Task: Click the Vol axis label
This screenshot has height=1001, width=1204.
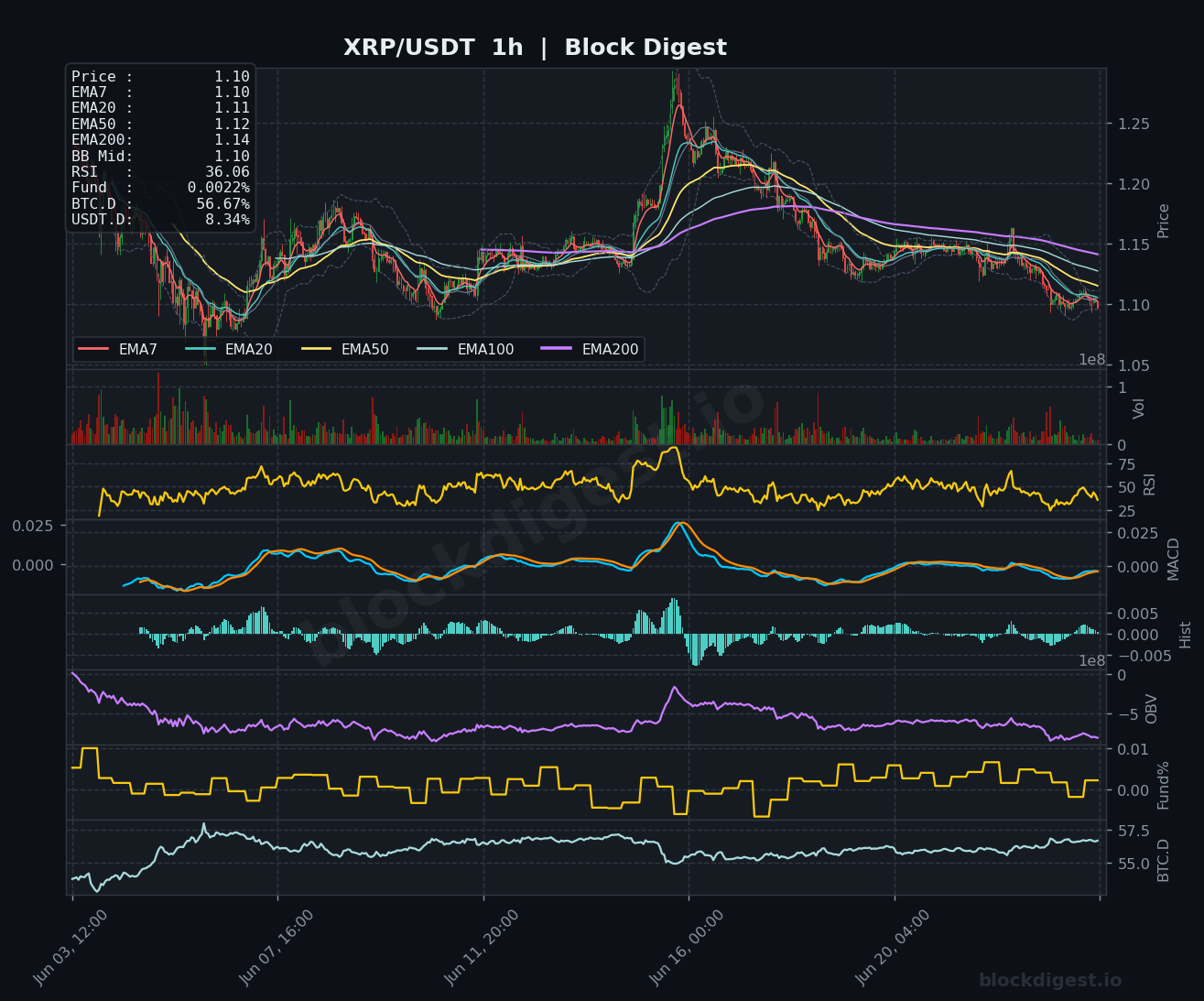Action: (x=1139, y=408)
